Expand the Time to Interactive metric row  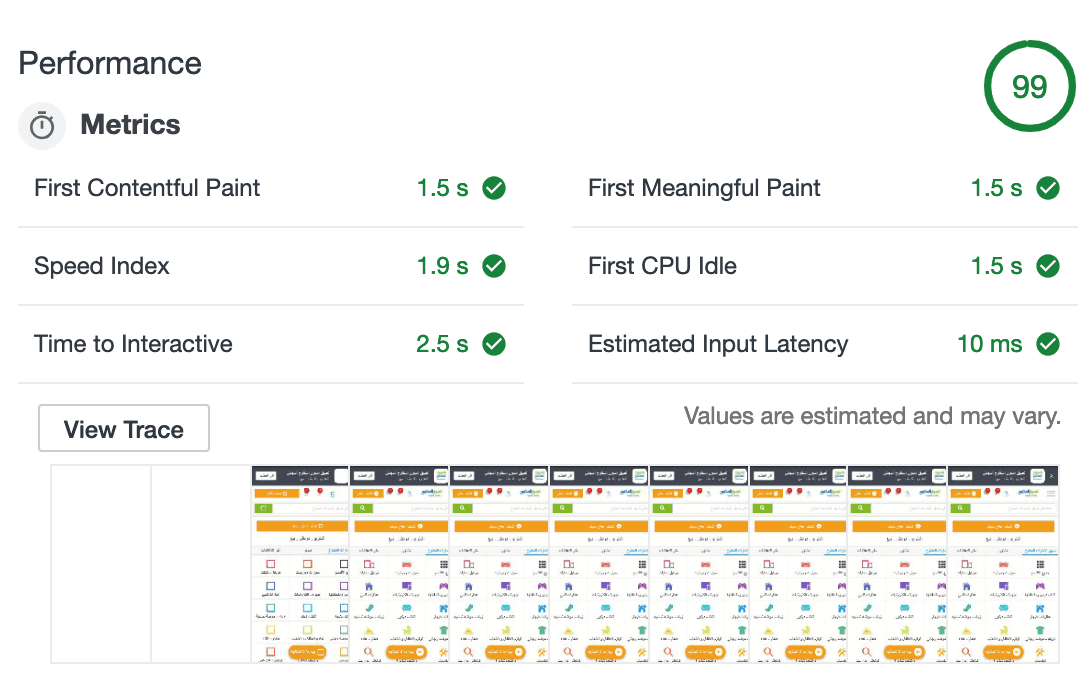tap(133, 344)
